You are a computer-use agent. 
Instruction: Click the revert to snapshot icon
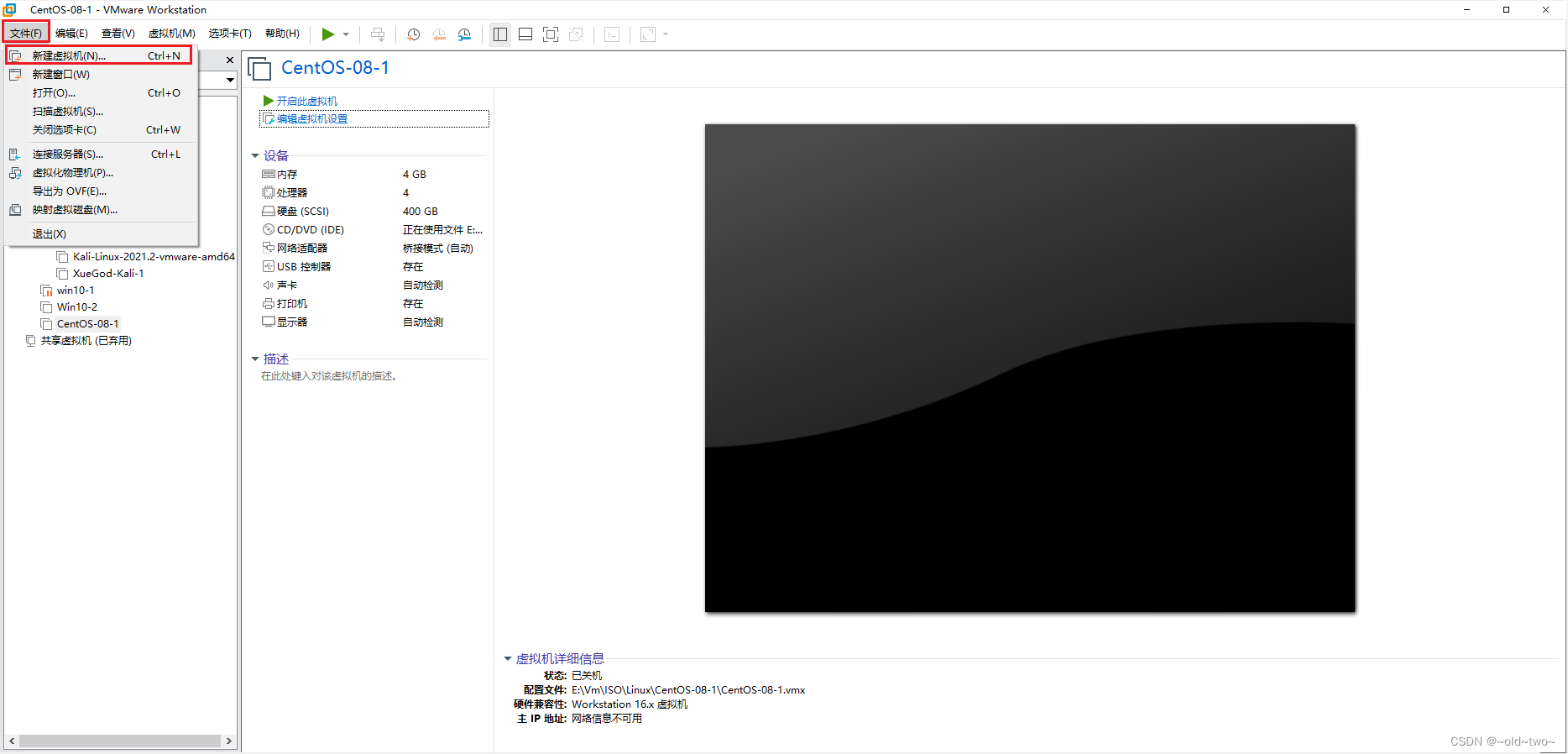pyautogui.click(x=439, y=34)
